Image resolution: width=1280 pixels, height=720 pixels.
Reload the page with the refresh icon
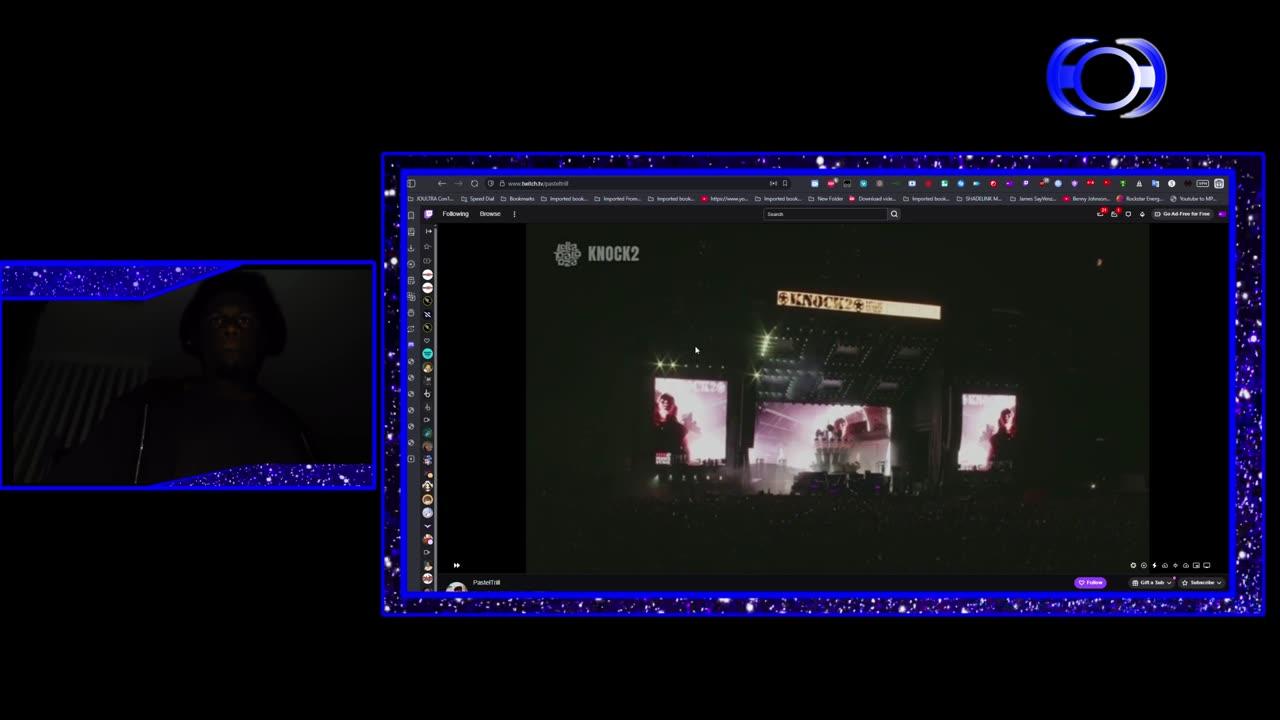474,183
